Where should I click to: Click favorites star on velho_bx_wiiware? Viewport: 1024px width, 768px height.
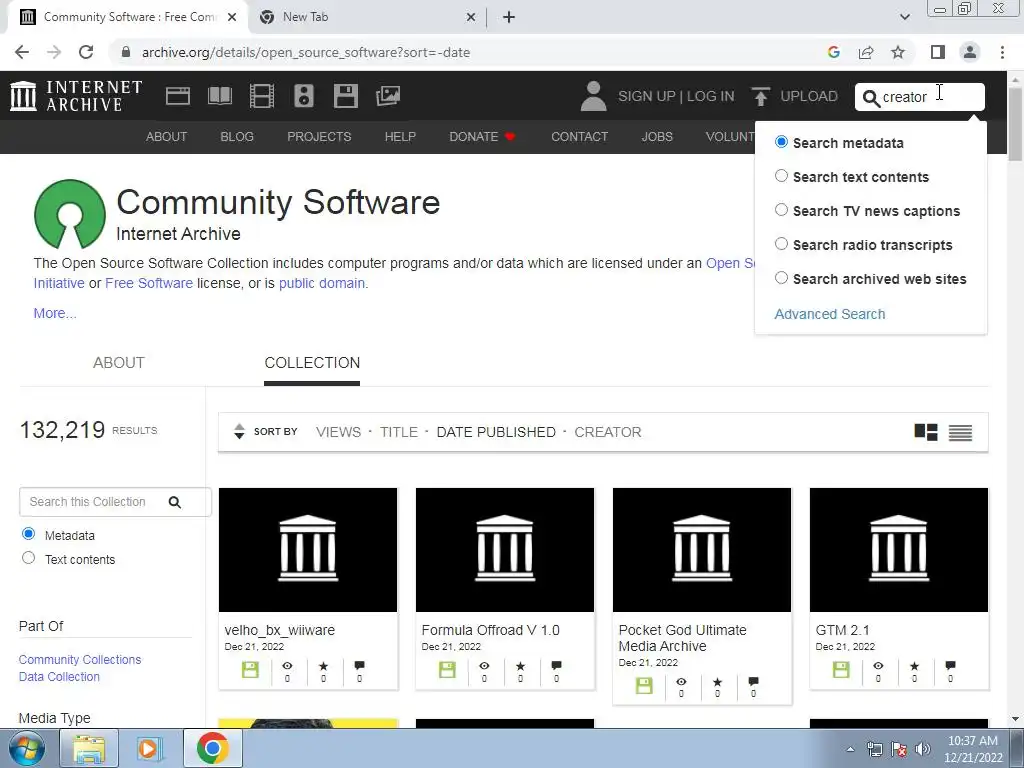click(x=323, y=666)
